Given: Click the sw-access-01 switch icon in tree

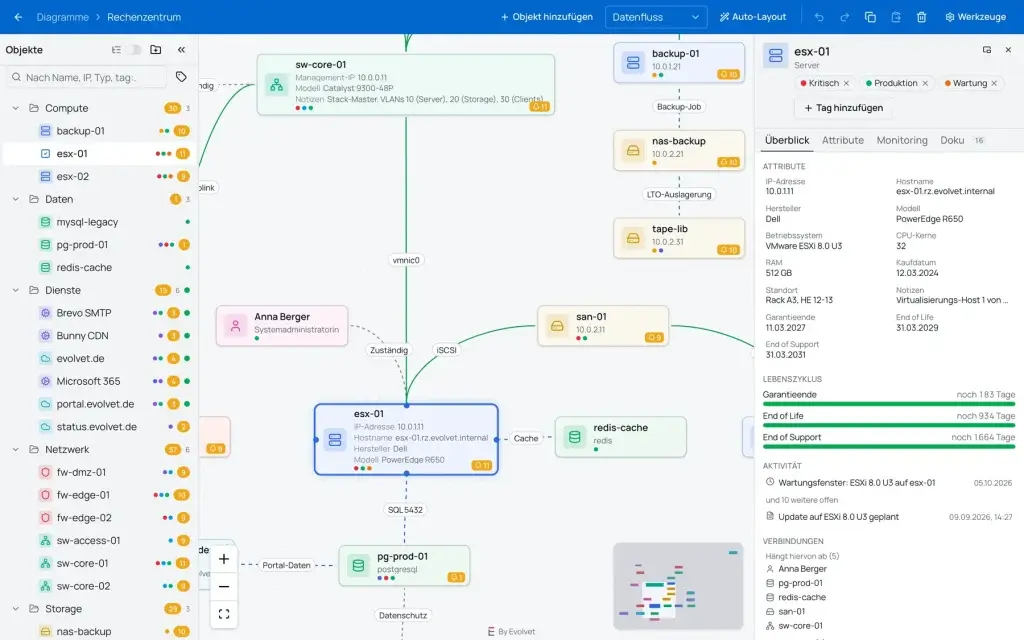Looking at the screenshot, I should point(45,541).
